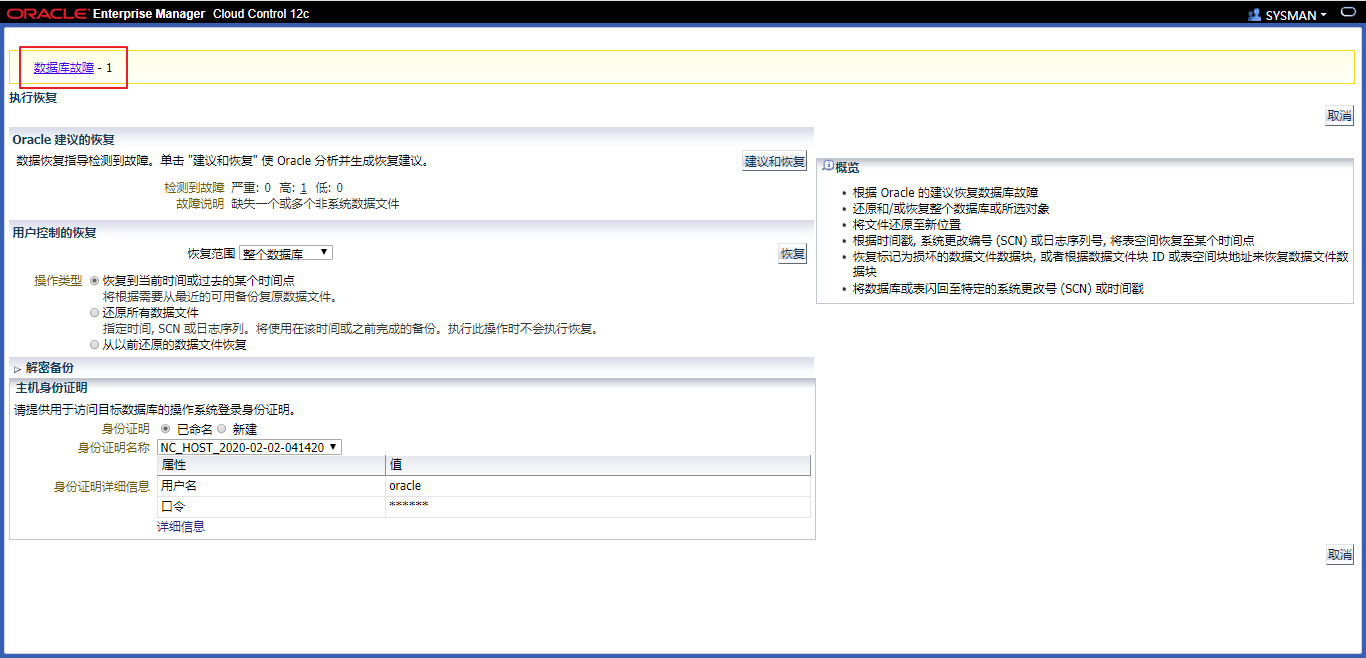The image size is (1366, 658).
Task: Click the 概览 info icon
Action: pyautogui.click(x=828, y=166)
